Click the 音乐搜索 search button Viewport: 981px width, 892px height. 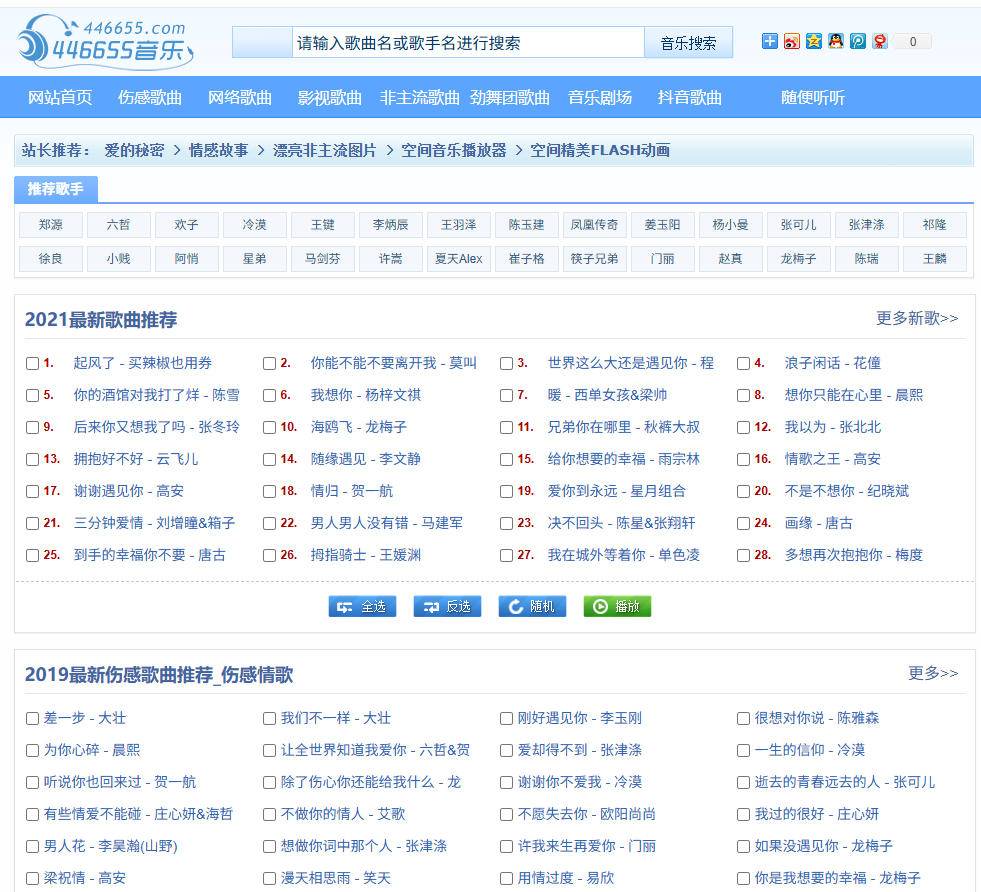coord(689,42)
